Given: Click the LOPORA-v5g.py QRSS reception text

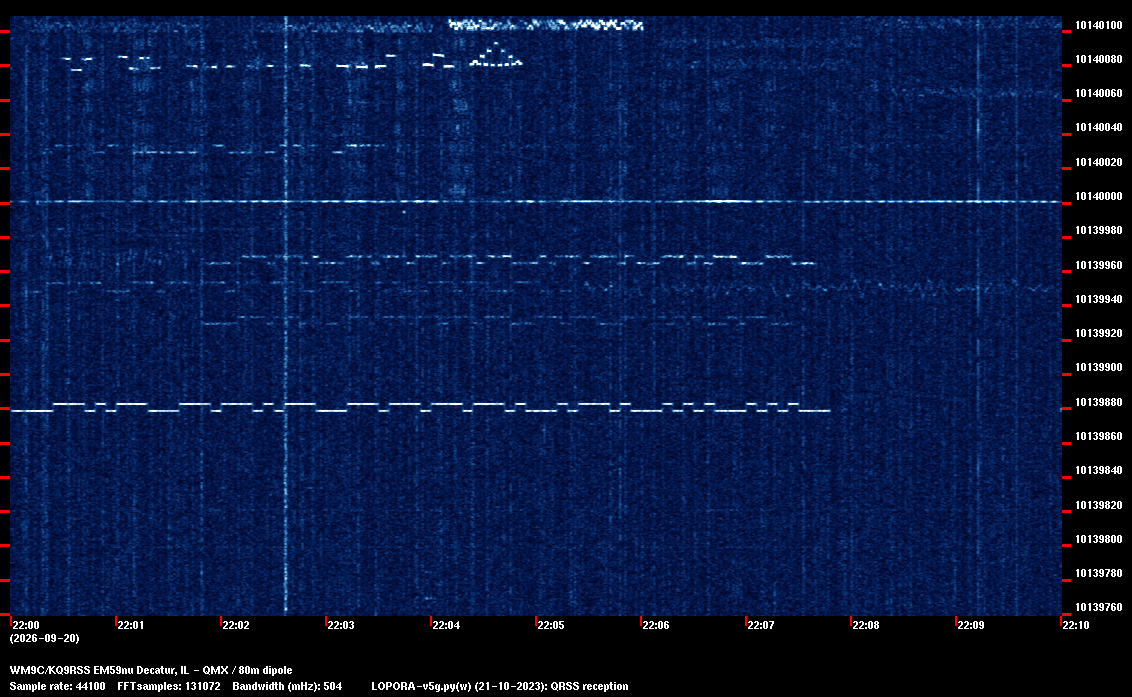Looking at the screenshot, I should [x=500, y=686].
